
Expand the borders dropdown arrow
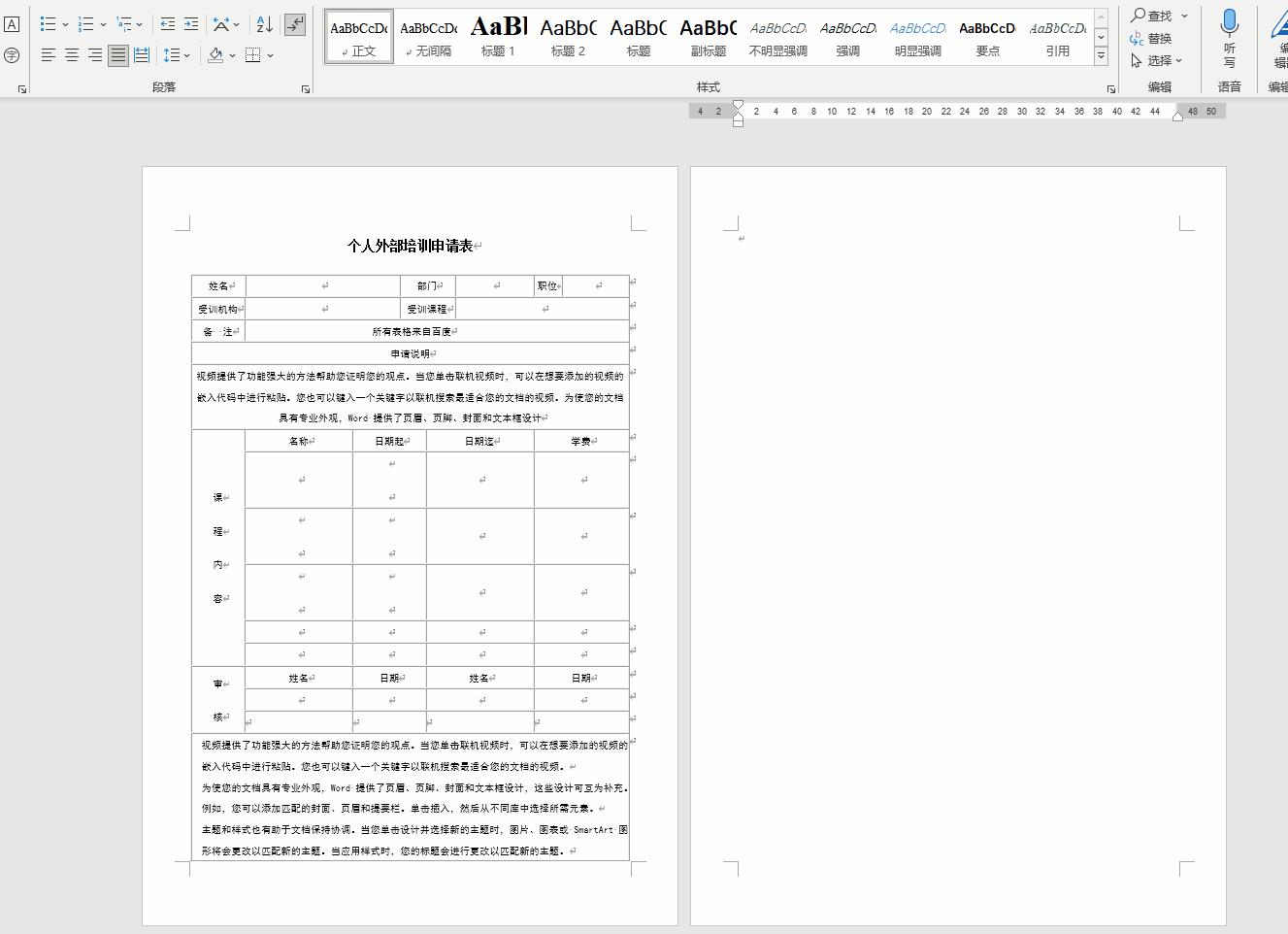click(x=269, y=54)
